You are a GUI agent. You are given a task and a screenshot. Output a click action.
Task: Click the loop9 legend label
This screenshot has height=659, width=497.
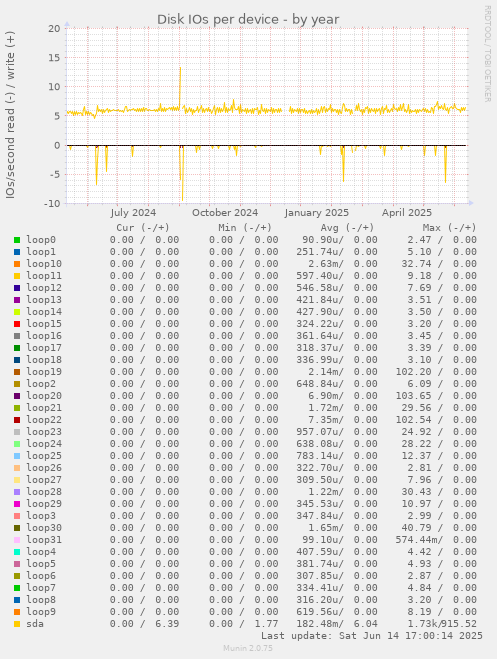(x=41, y=612)
